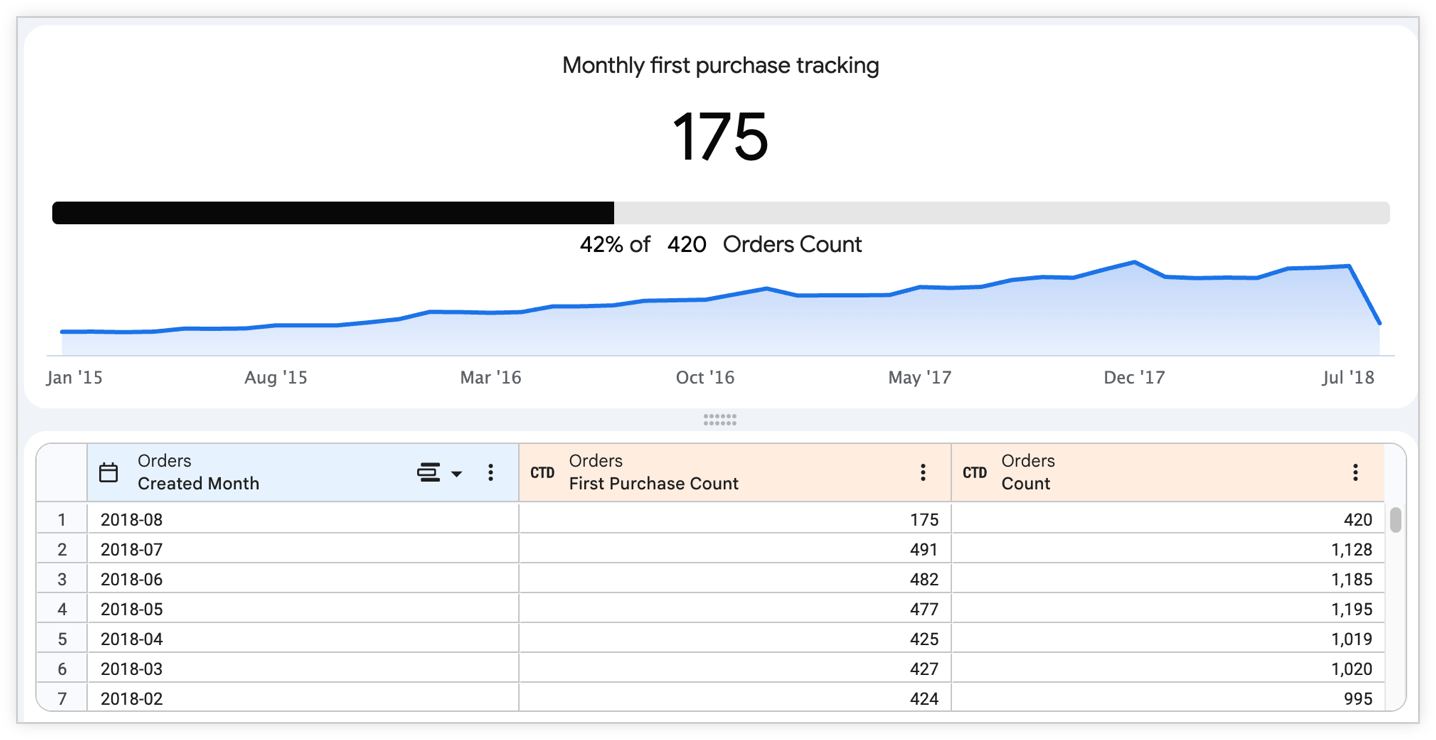Select the 2018-07 month cell
This screenshot has width=1436, height=740.
303,549
